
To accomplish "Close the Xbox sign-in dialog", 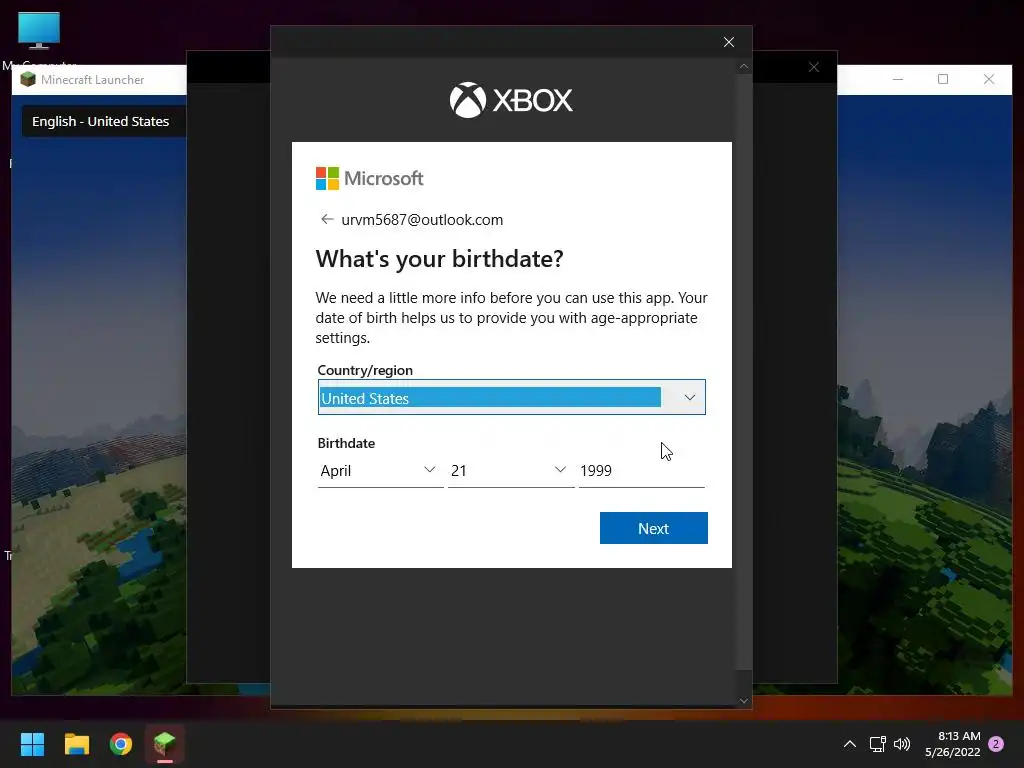I will [x=729, y=42].
